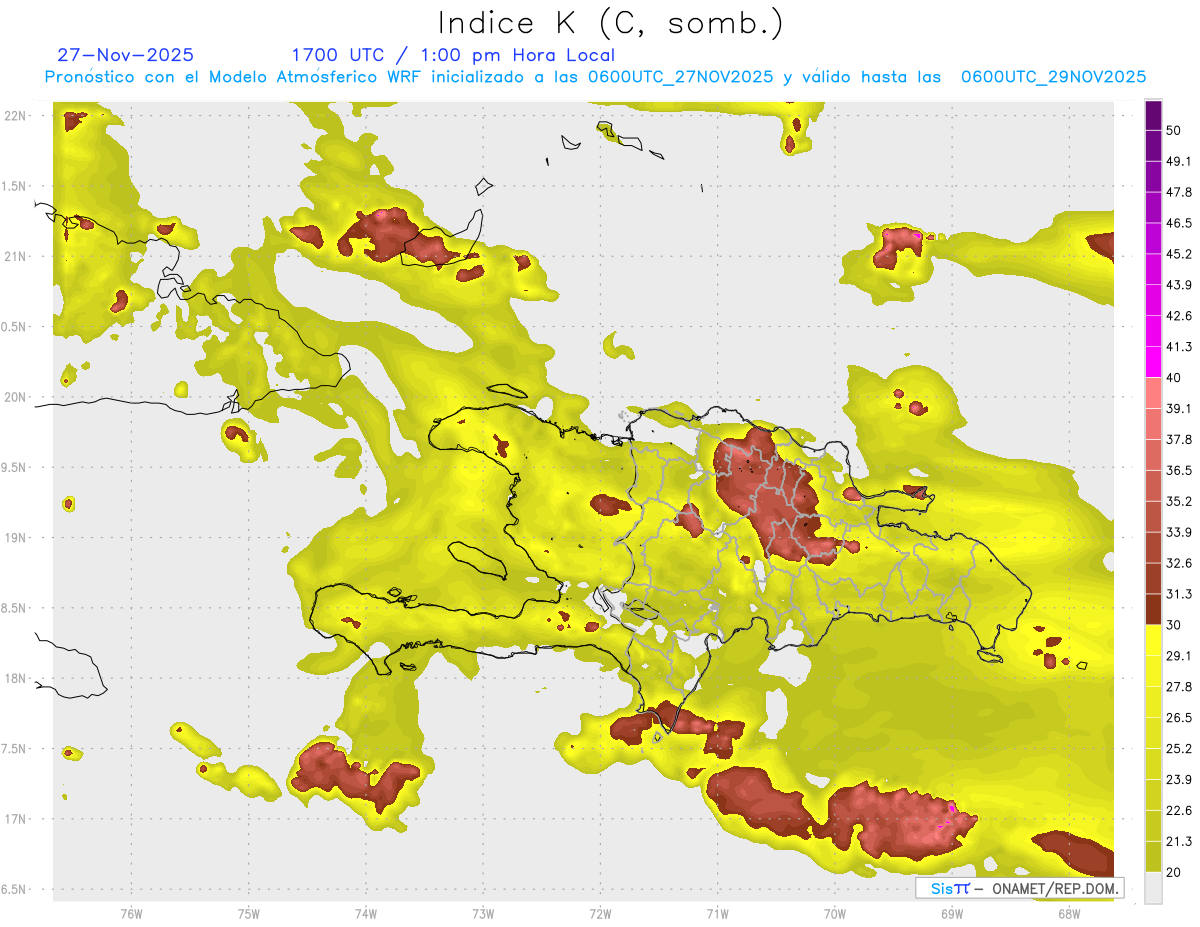Image resolution: width=1200 pixels, height=927 pixels.
Task: Click the "Indice K (C, somb.)" title
Action: 612,23
